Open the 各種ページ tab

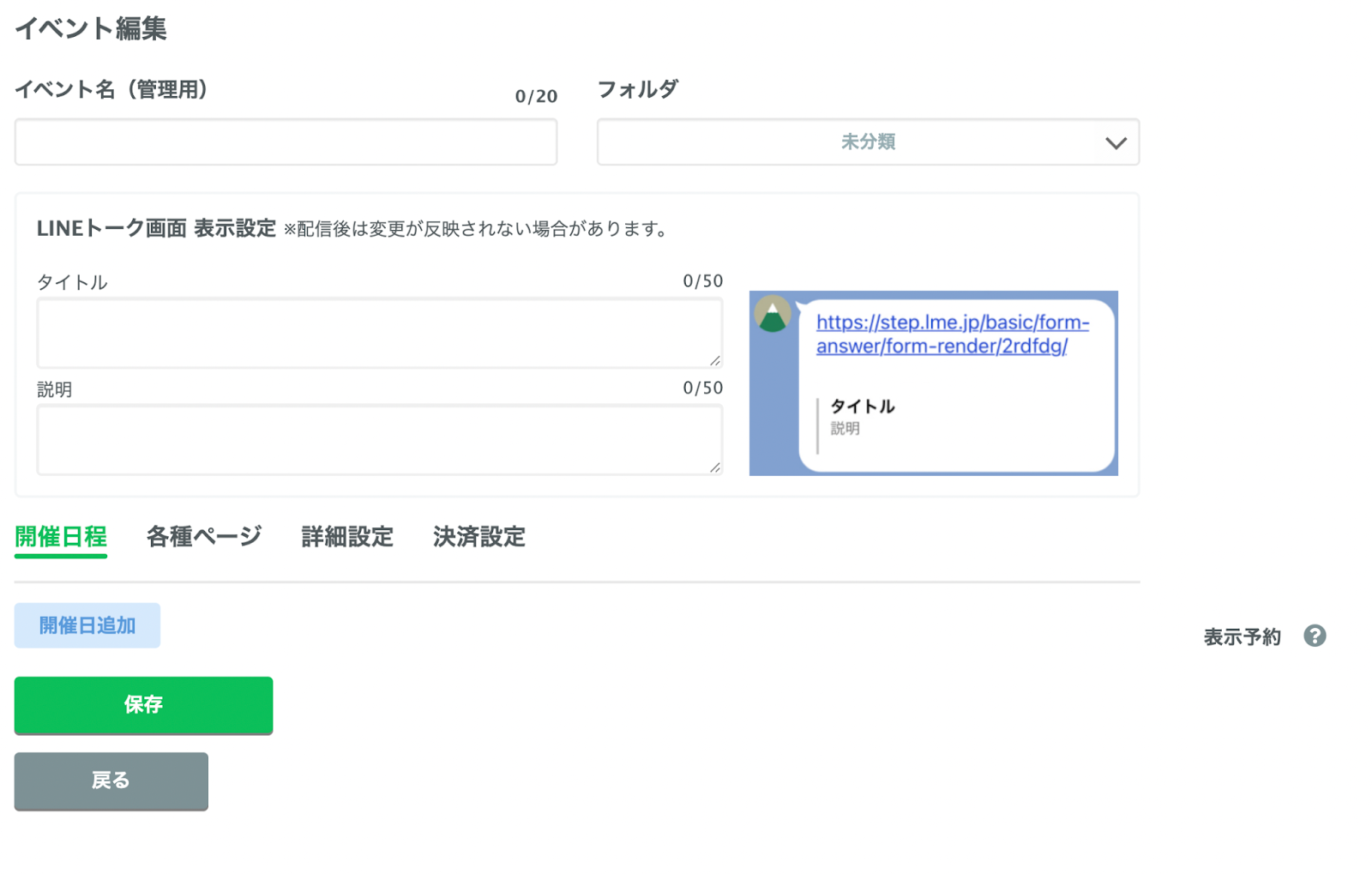[x=203, y=537]
